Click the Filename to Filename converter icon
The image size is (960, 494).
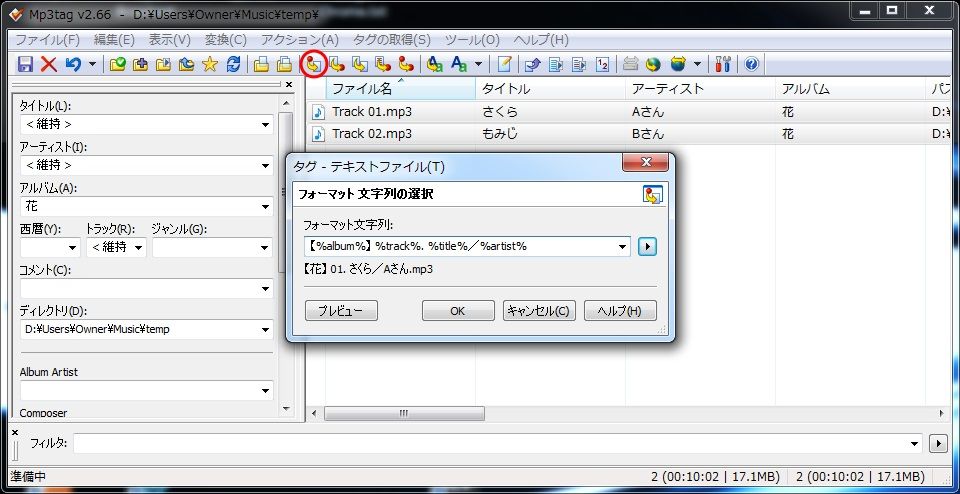359,64
